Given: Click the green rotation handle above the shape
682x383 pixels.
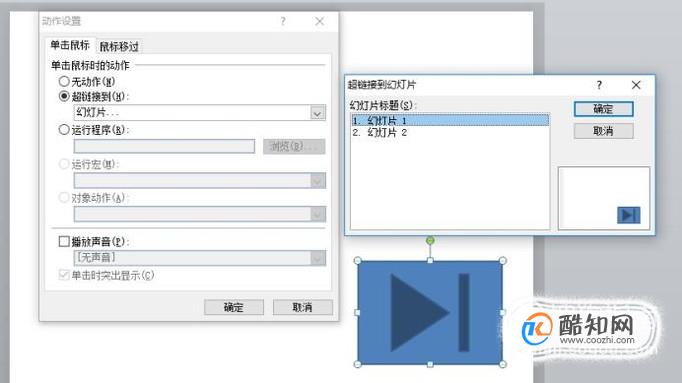Looking at the screenshot, I should click(430, 240).
